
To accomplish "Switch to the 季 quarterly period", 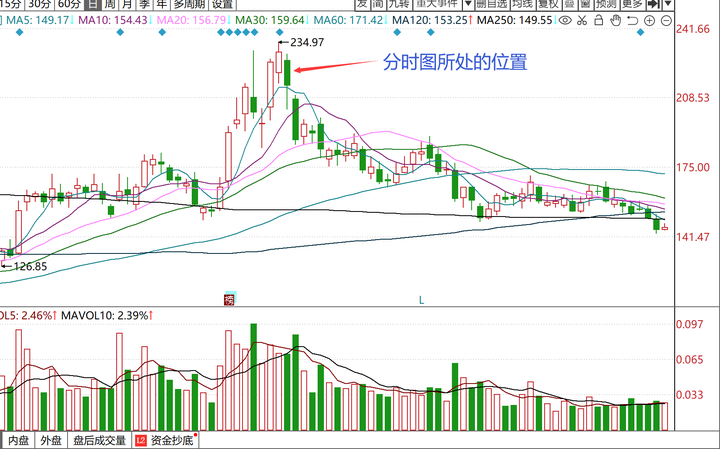I will [x=144, y=4].
